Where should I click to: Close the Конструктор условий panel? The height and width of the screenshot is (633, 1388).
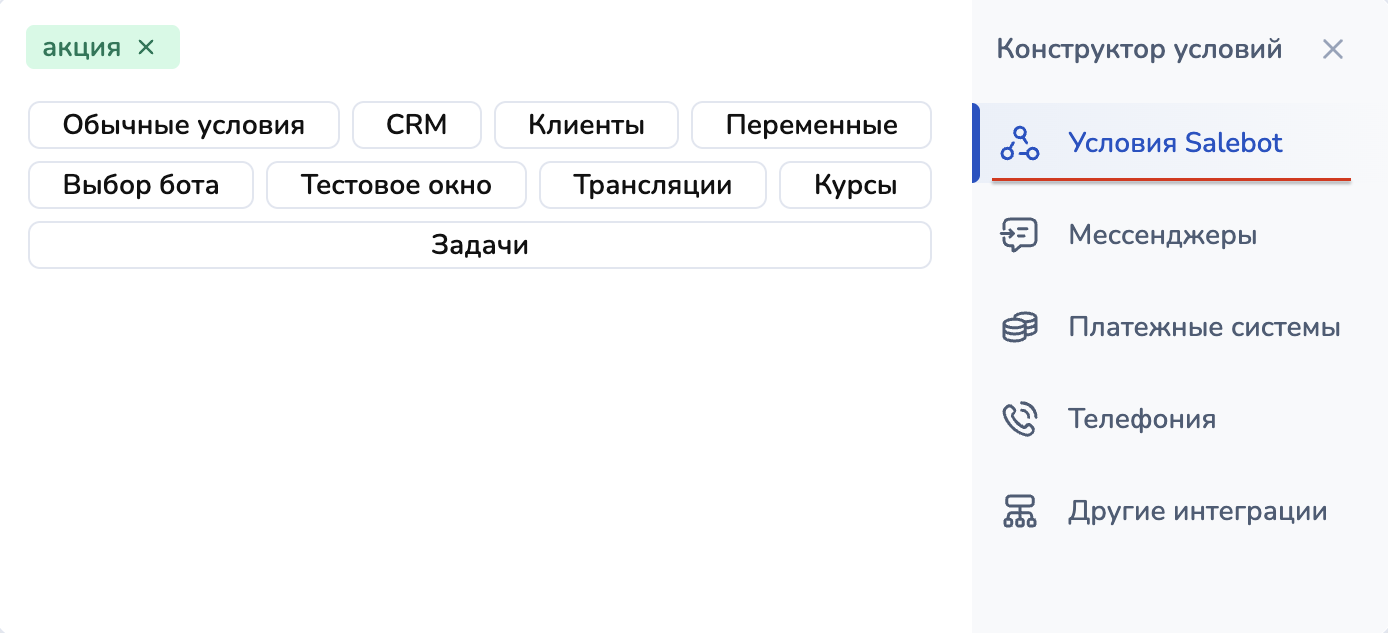click(x=1332, y=49)
